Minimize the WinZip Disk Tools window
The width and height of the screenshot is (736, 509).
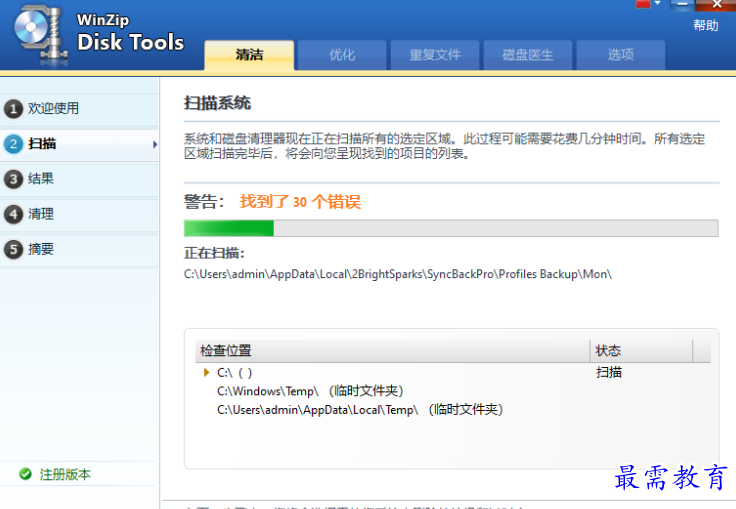682,5
